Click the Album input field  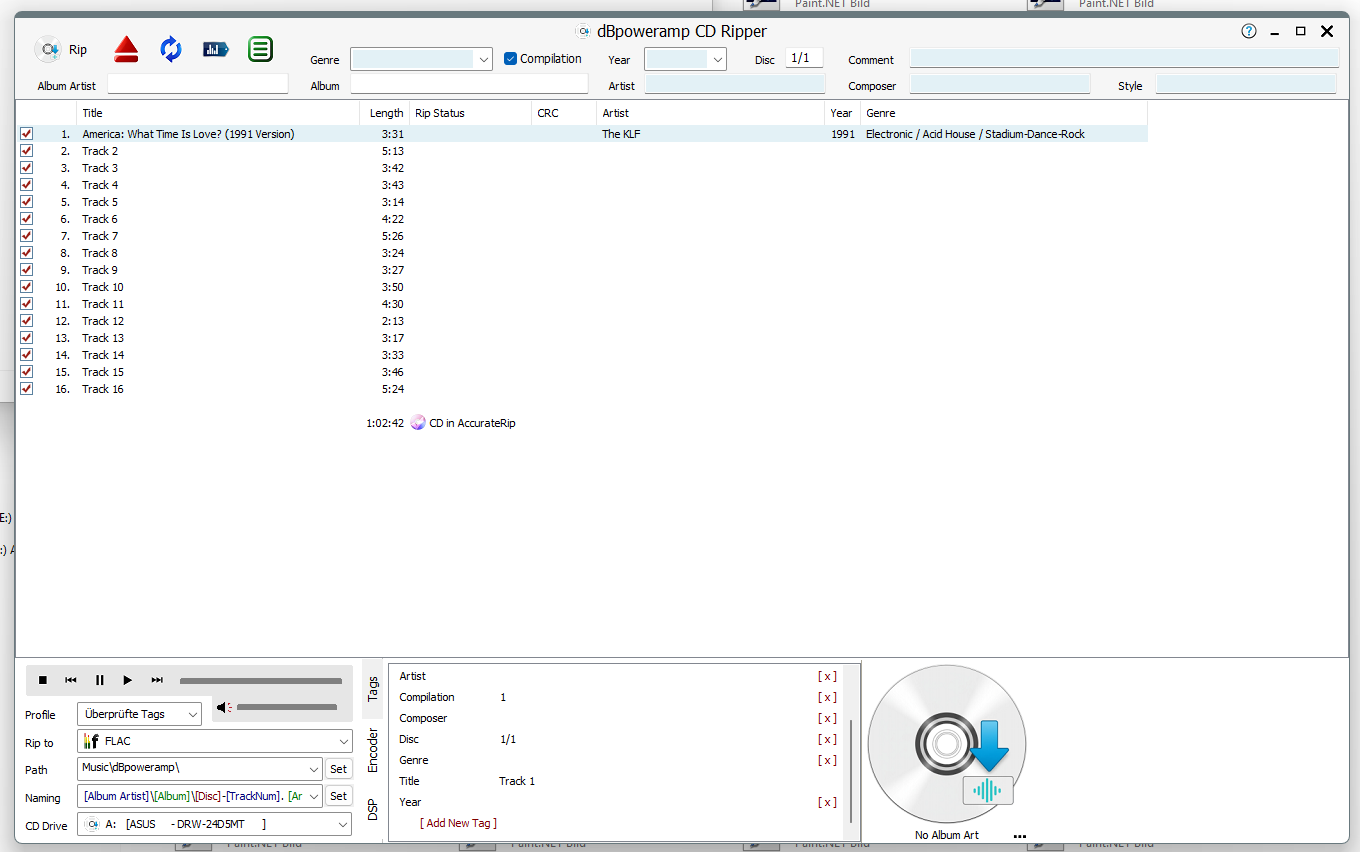469,84
